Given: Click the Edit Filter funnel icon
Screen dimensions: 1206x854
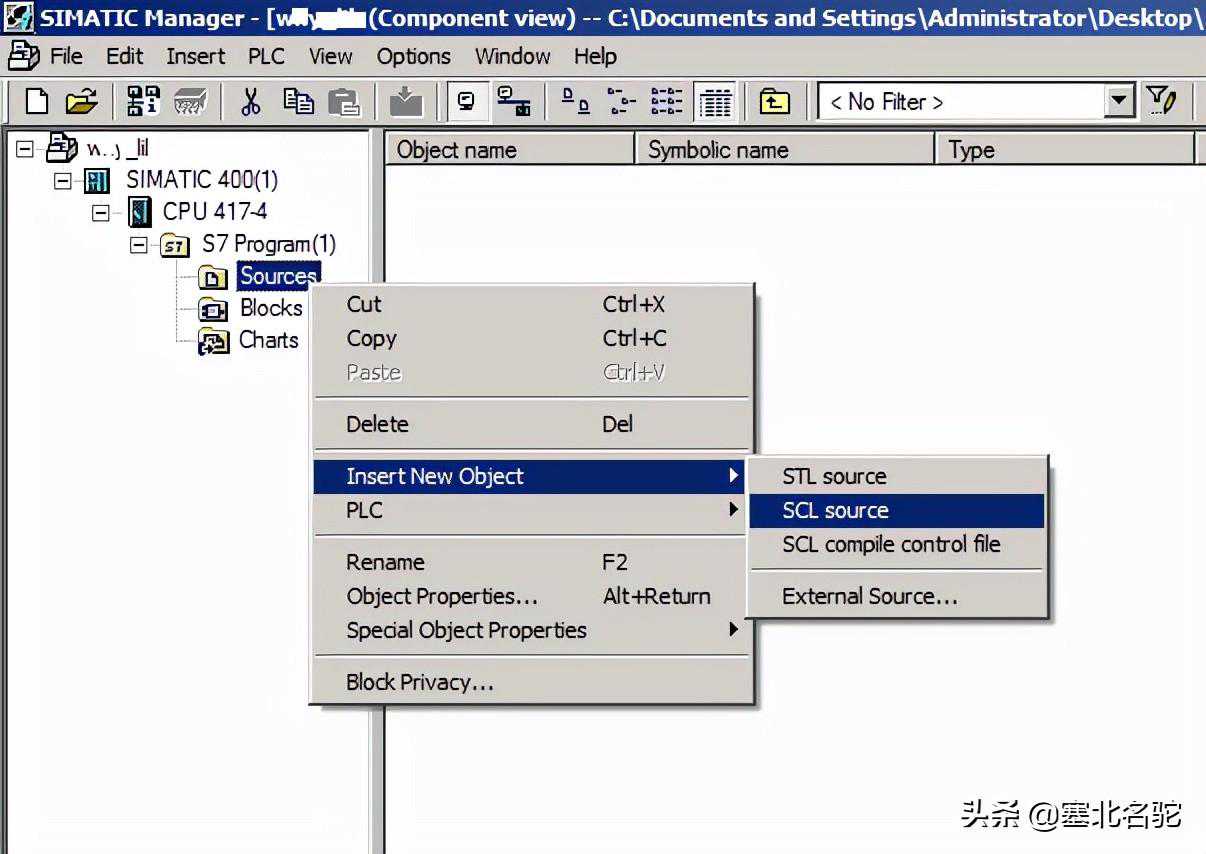Looking at the screenshot, I should tap(1161, 100).
